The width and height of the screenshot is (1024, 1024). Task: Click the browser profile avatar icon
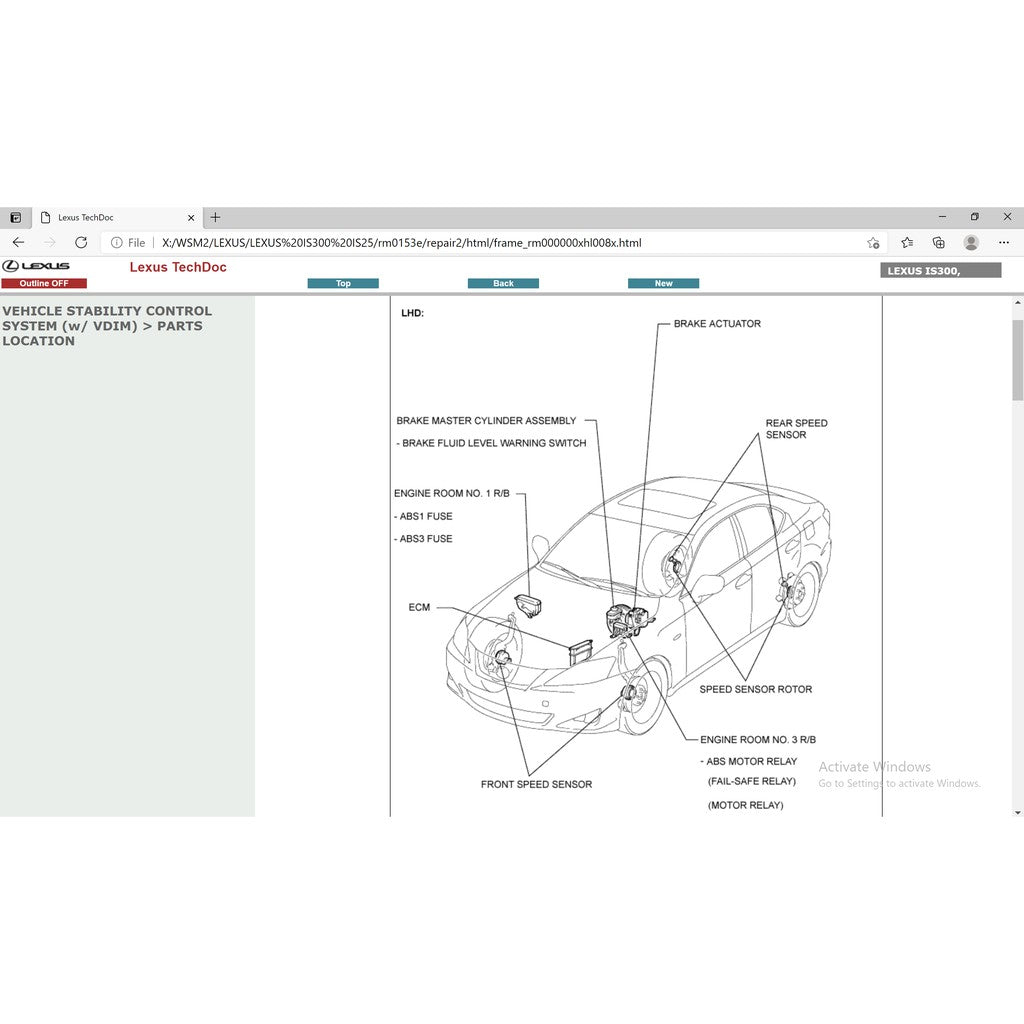tap(970, 242)
